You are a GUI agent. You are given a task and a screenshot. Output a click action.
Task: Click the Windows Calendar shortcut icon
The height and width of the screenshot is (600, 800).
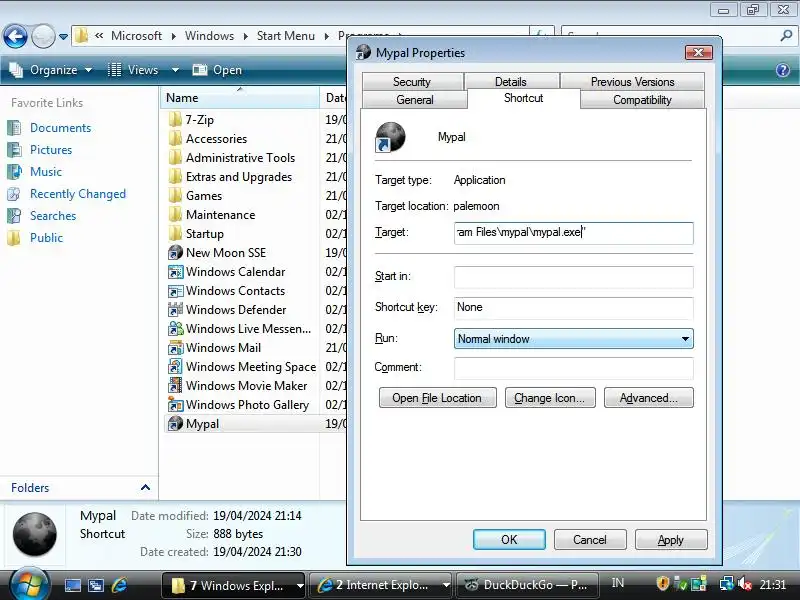click(175, 272)
